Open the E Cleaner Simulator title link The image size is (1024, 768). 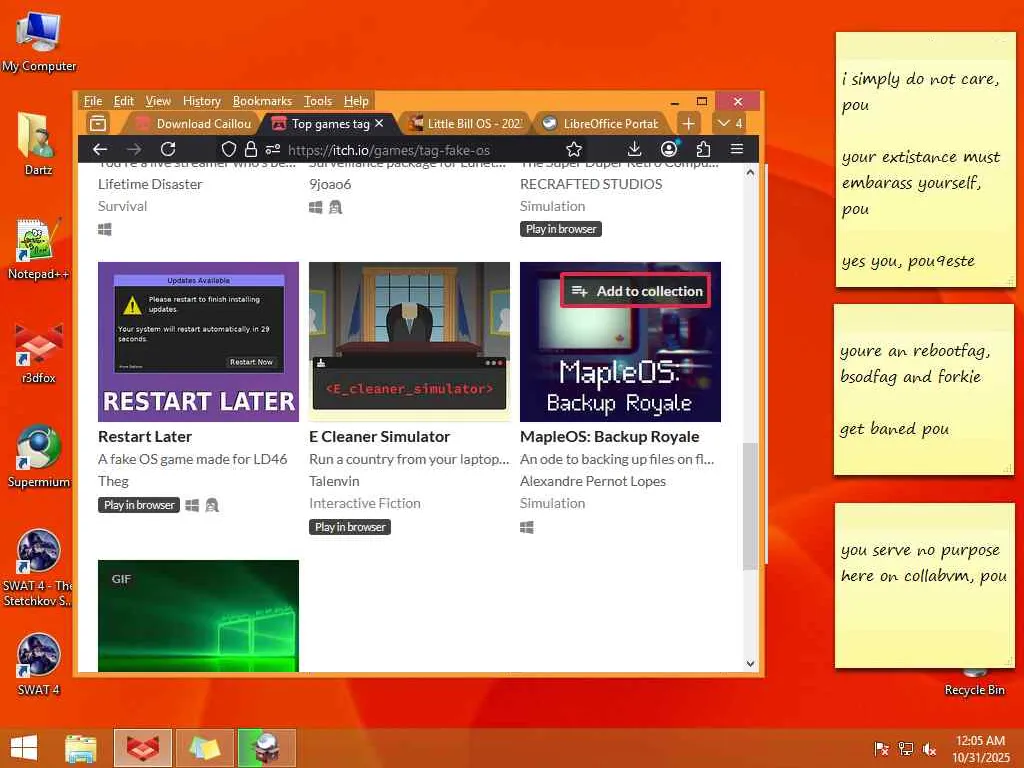pos(379,436)
